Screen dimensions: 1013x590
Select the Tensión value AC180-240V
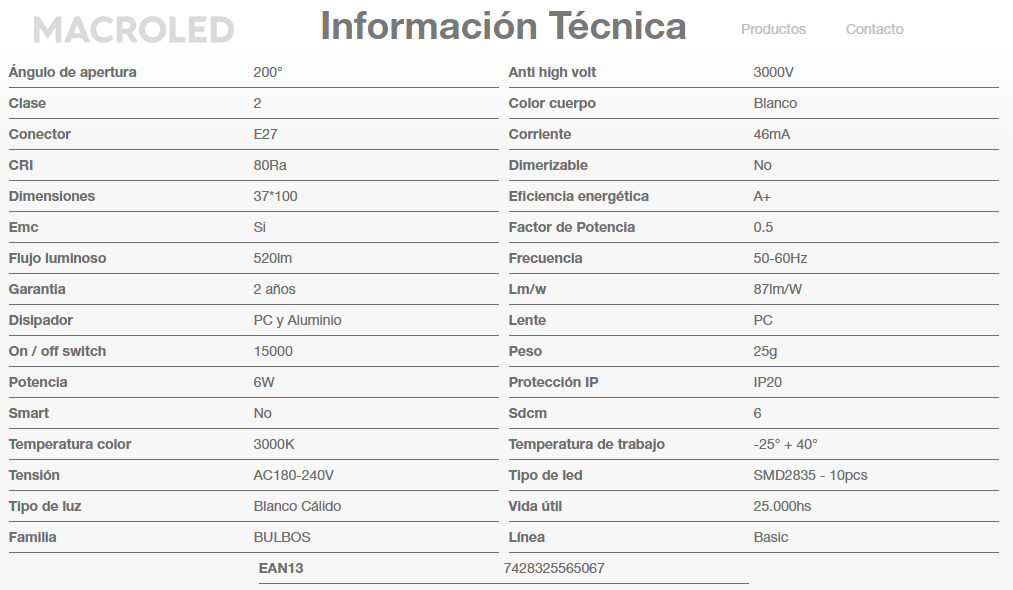pyautogui.click(x=294, y=475)
